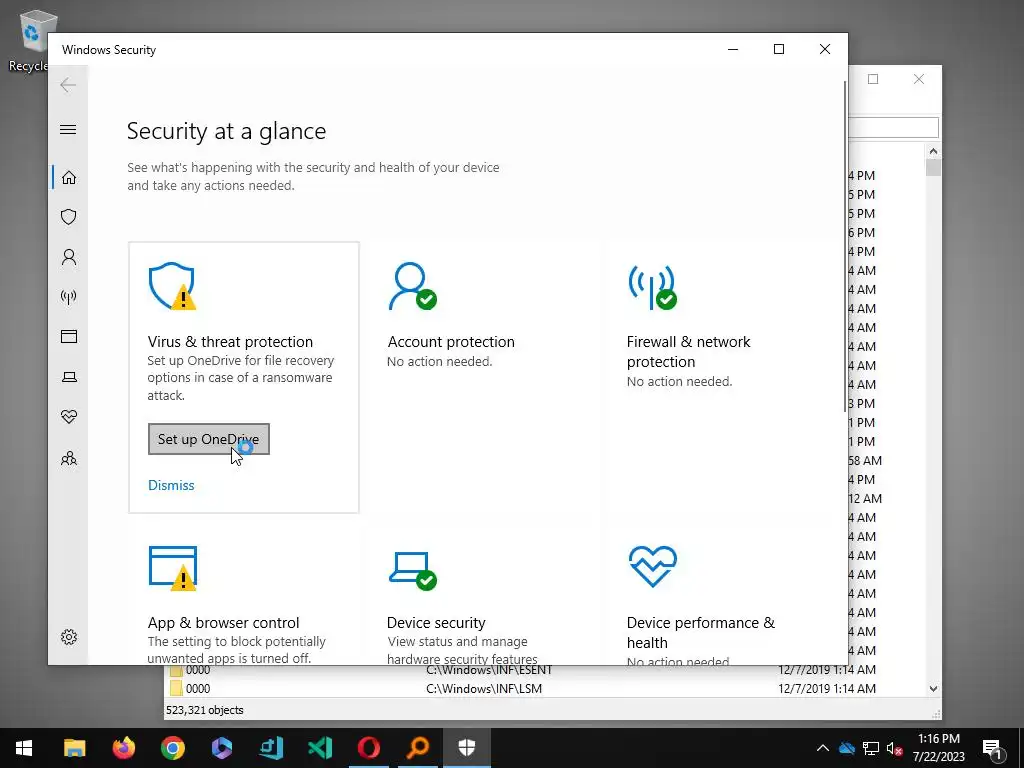Image resolution: width=1024 pixels, height=768 pixels.
Task: Open App & browser control sidebar icon
Action: coord(69,336)
